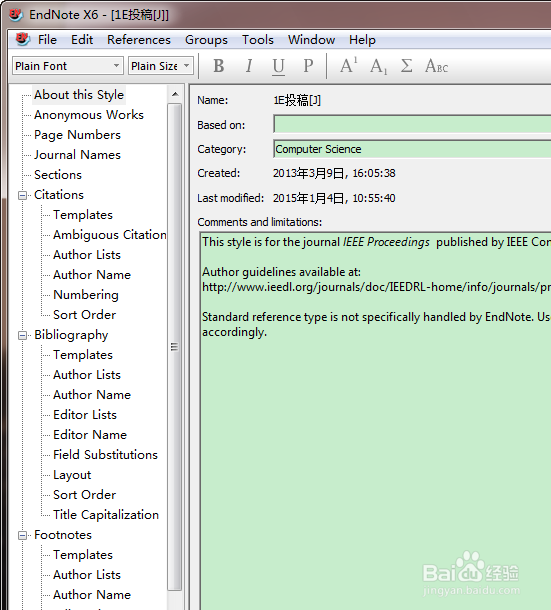This screenshot has height=610, width=551.
Task: Apply Subscript formatting button
Action: (378, 66)
